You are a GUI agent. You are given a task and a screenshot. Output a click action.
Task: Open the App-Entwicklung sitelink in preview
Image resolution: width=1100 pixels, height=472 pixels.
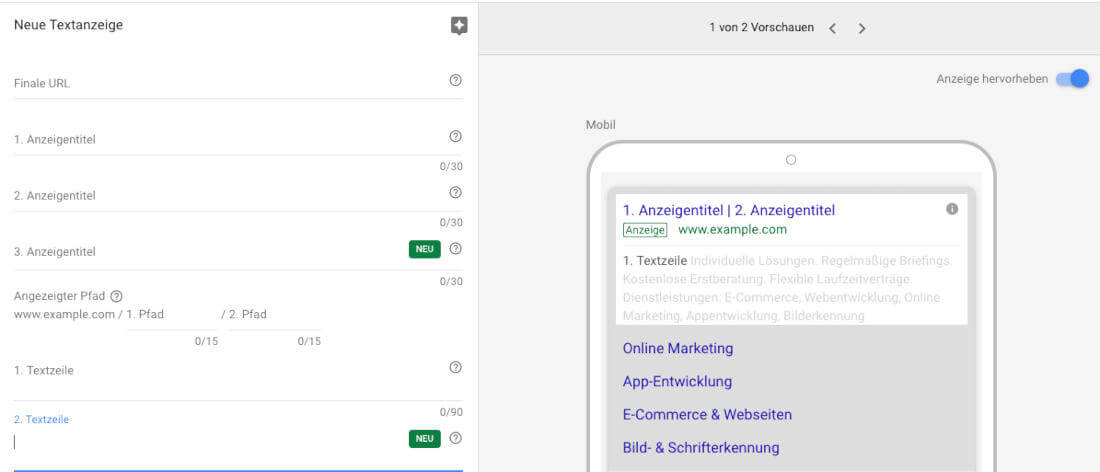[677, 382]
